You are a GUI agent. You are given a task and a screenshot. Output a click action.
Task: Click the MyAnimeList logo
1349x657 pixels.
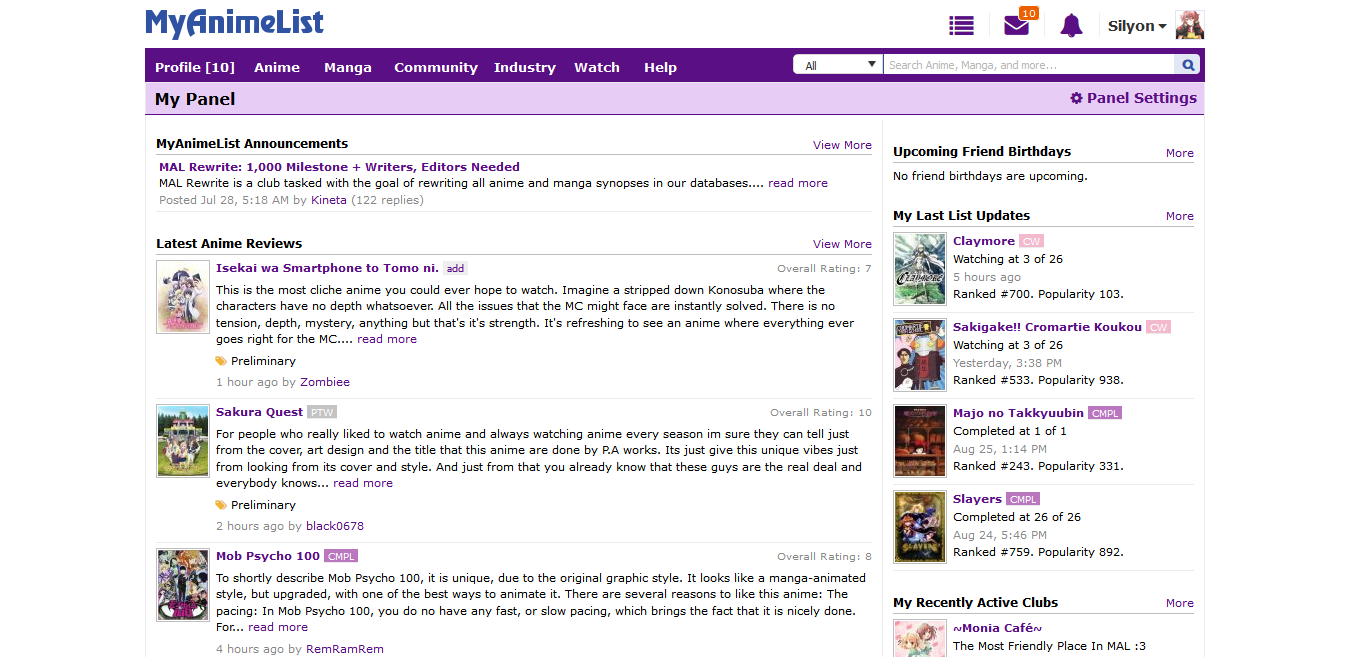pyautogui.click(x=234, y=23)
